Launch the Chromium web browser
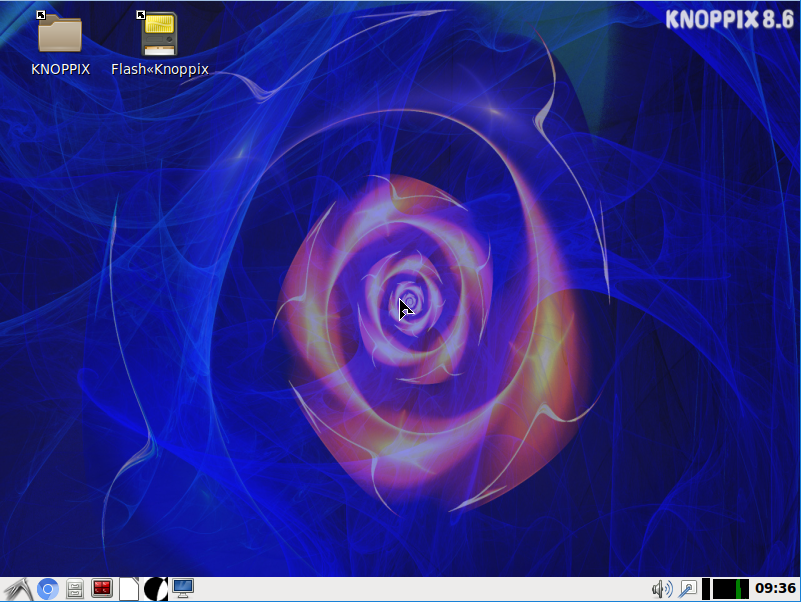Image resolution: width=801 pixels, height=602 pixels. (x=48, y=589)
